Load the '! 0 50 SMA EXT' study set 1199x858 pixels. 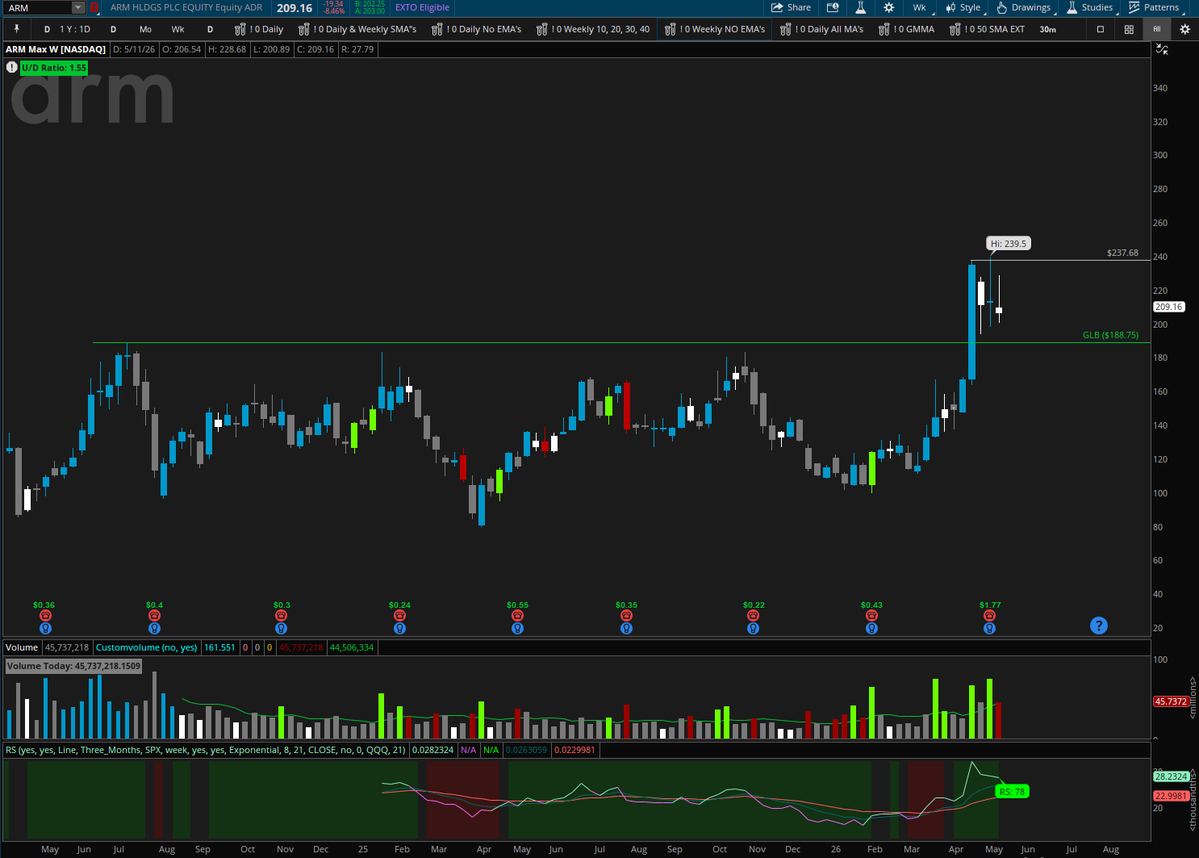tap(986, 29)
